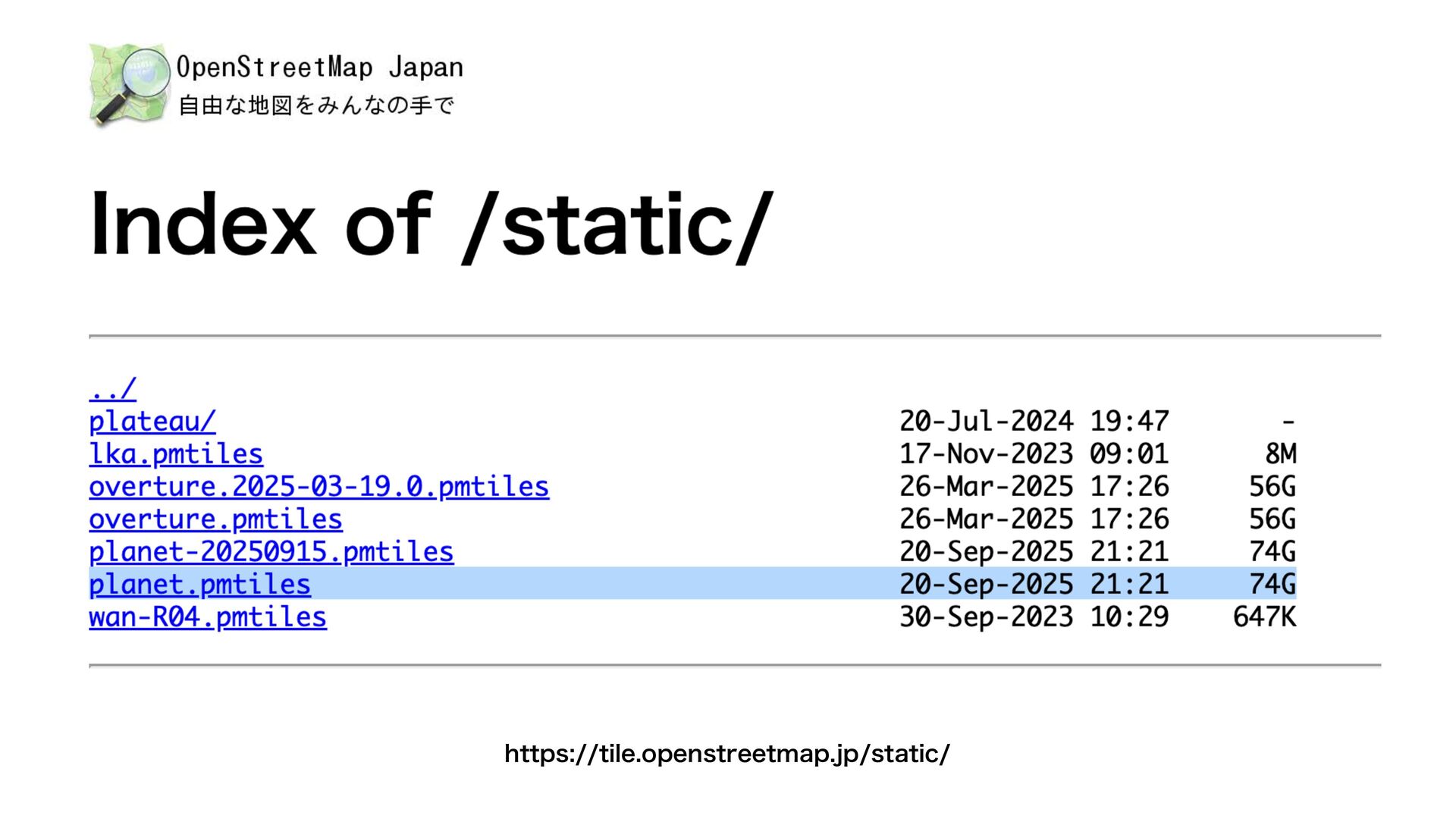Click the Index of /static/ heading
Image resolution: width=1456 pixels, height=819 pixels.
click(430, 225)
